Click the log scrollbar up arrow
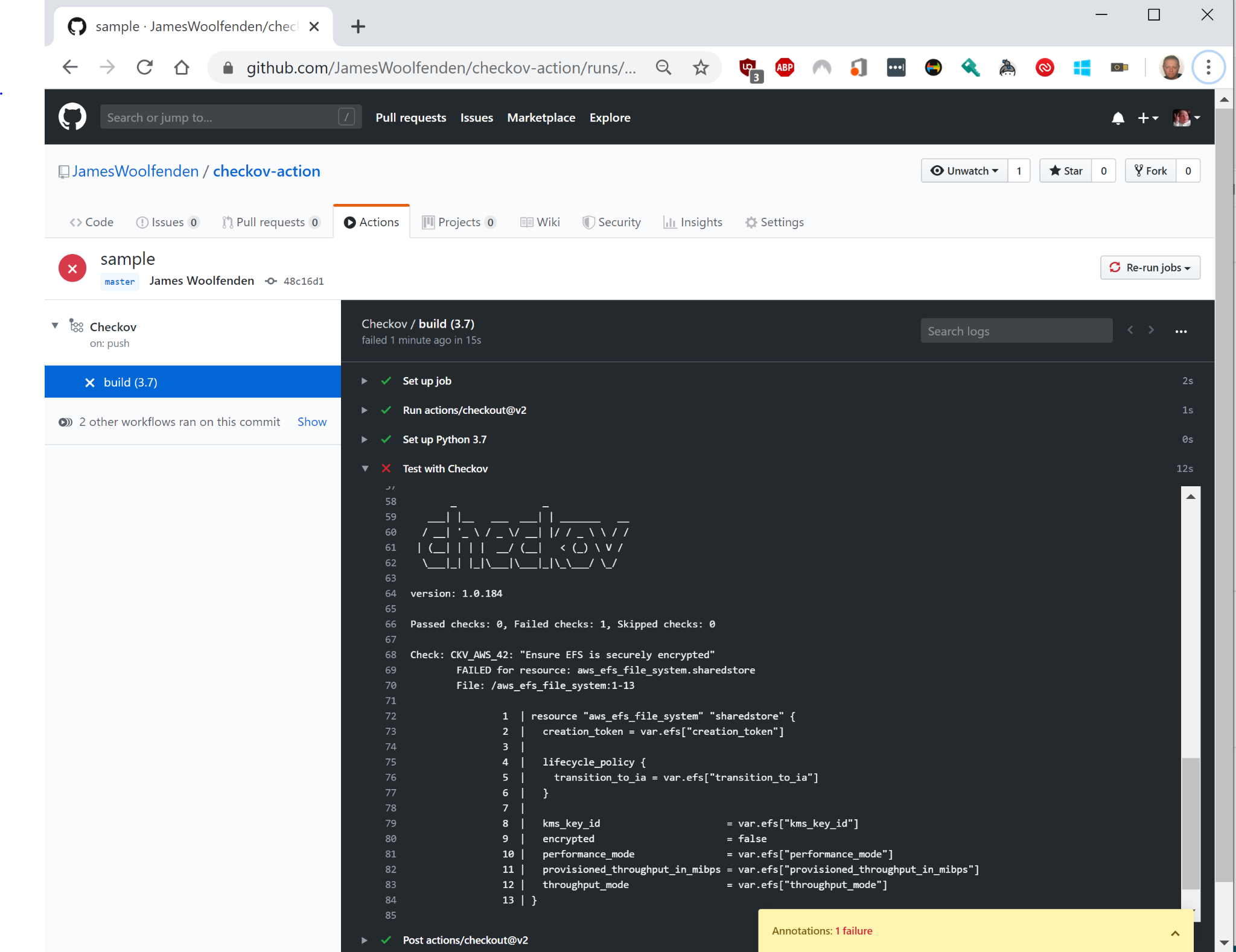This screenshot has height=952, width=1236. click(x=1190, y=497)
